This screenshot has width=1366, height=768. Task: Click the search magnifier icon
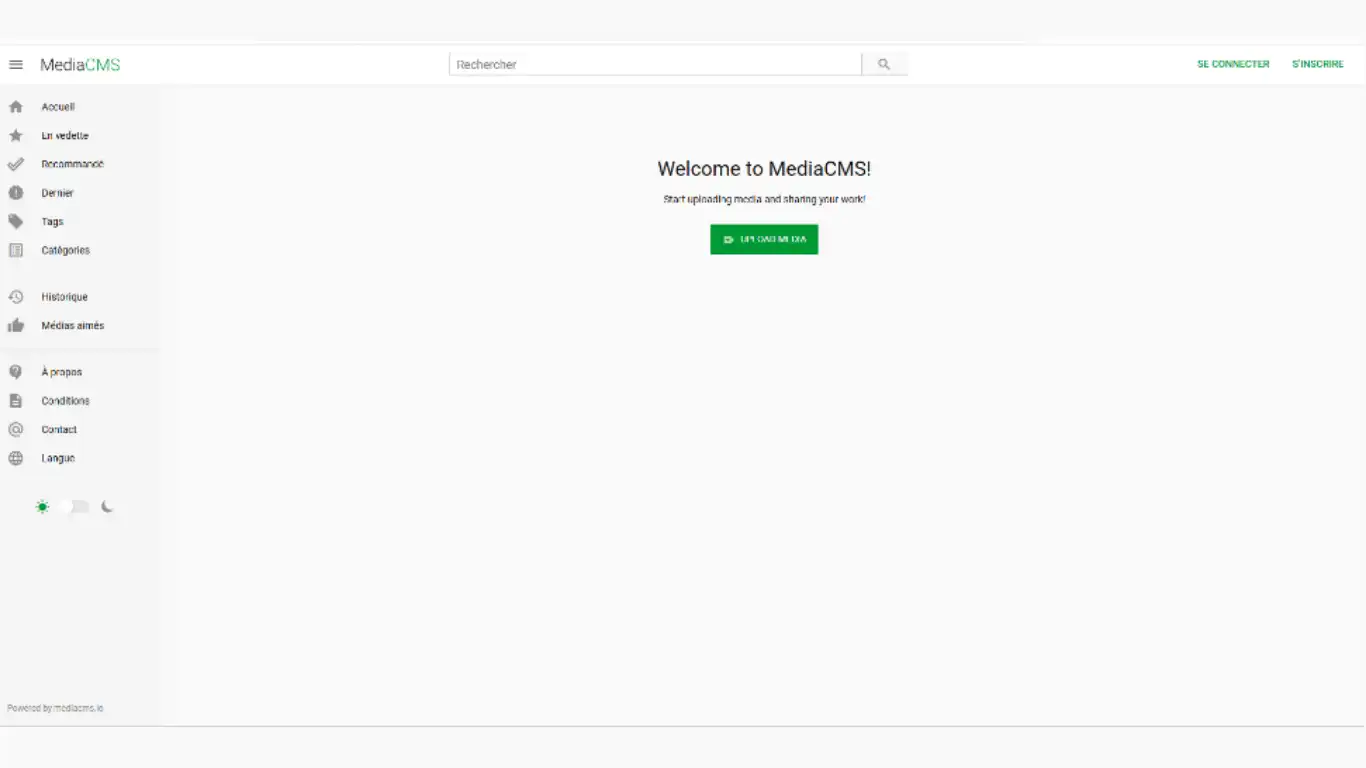point(884,63)
